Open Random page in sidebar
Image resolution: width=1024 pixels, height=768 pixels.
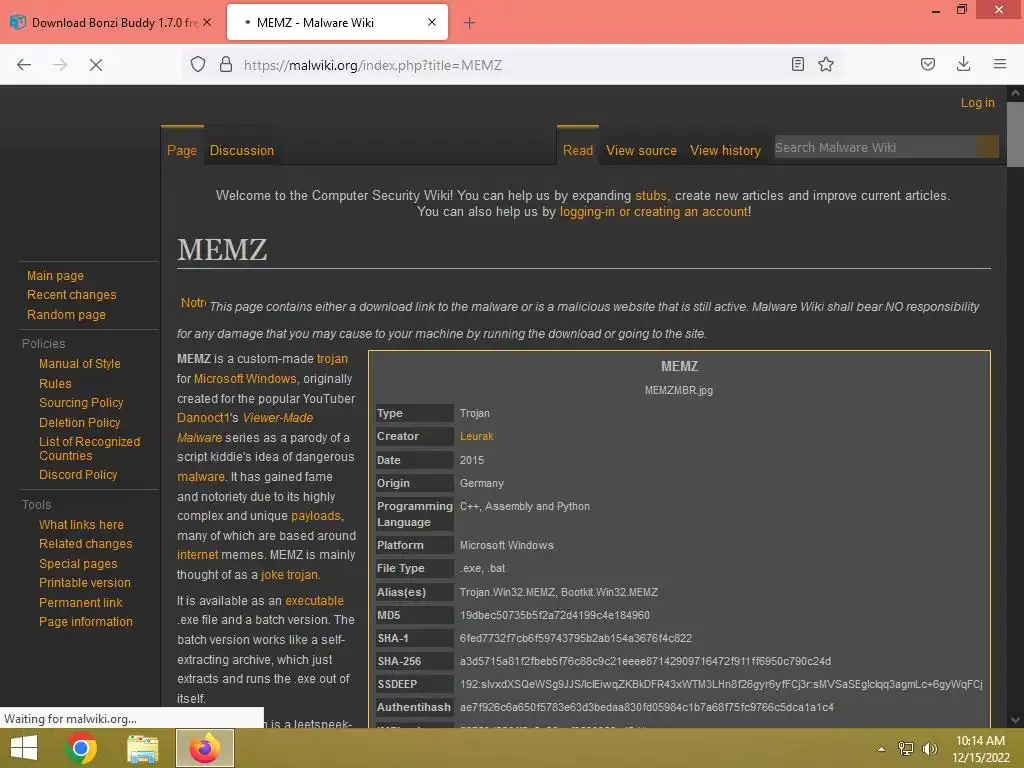(66, 314)
